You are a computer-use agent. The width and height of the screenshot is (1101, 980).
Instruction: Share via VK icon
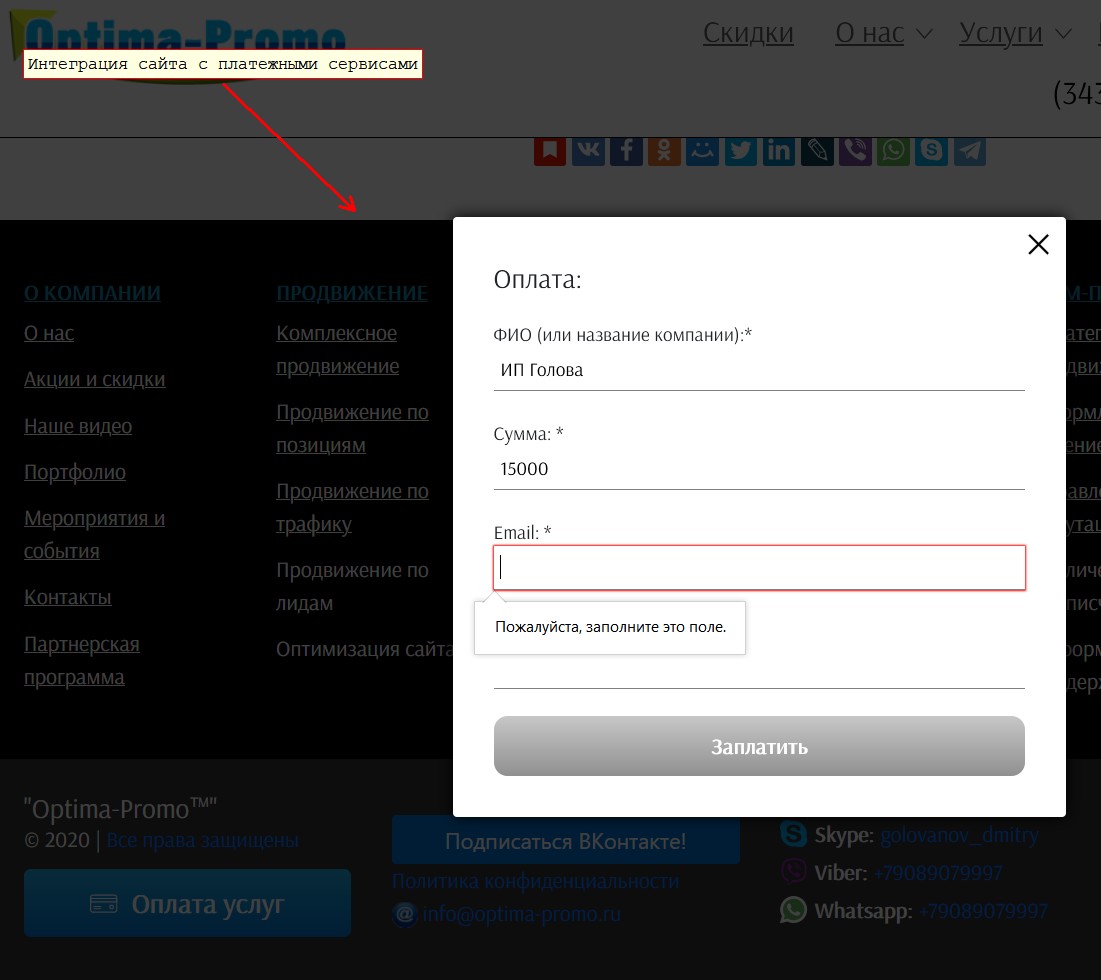tap(588, 150)
